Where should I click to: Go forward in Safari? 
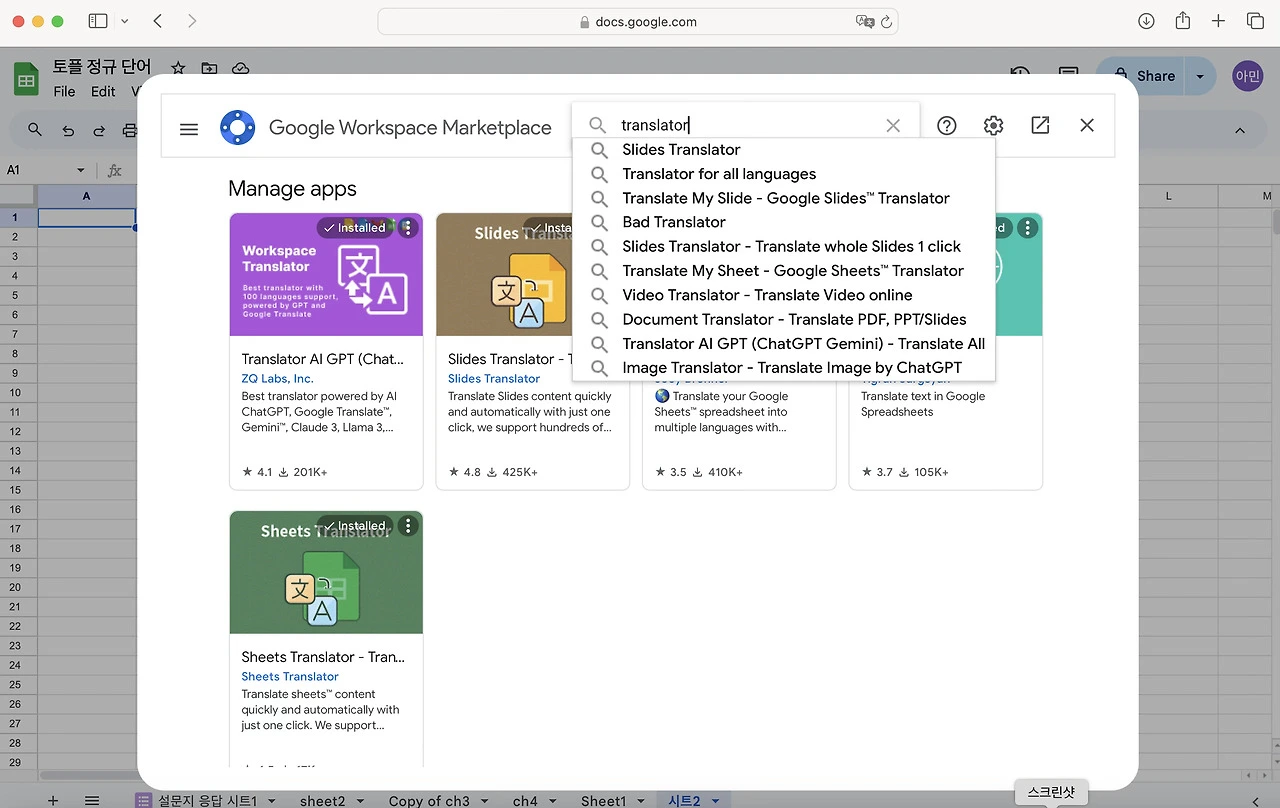[192, 21]
